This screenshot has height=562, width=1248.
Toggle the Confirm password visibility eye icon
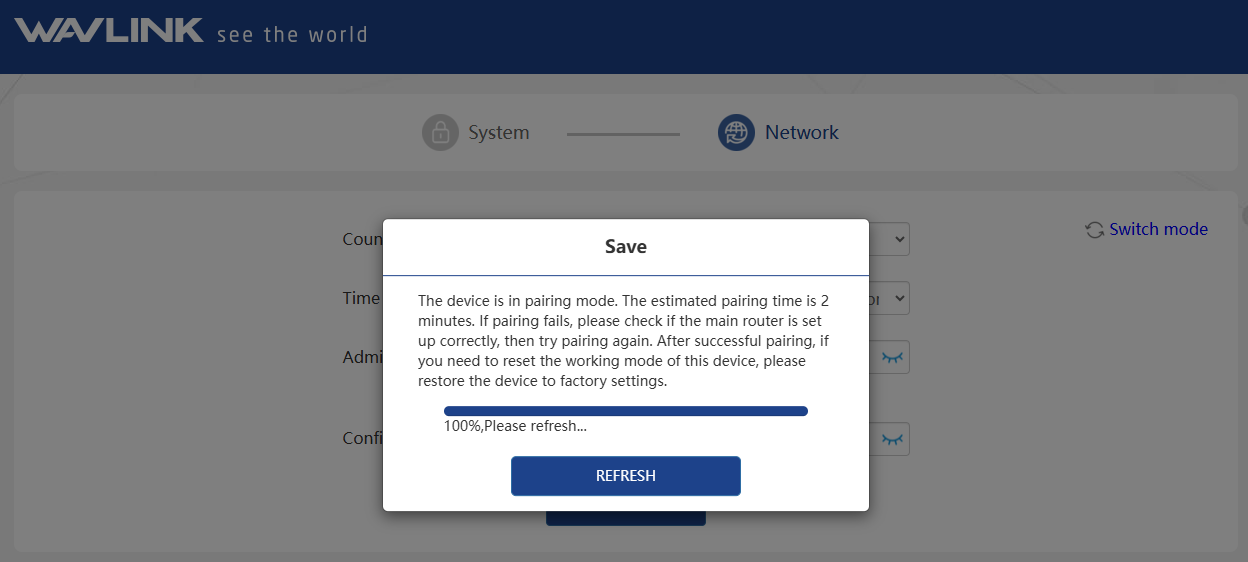[x=892, y=439]
